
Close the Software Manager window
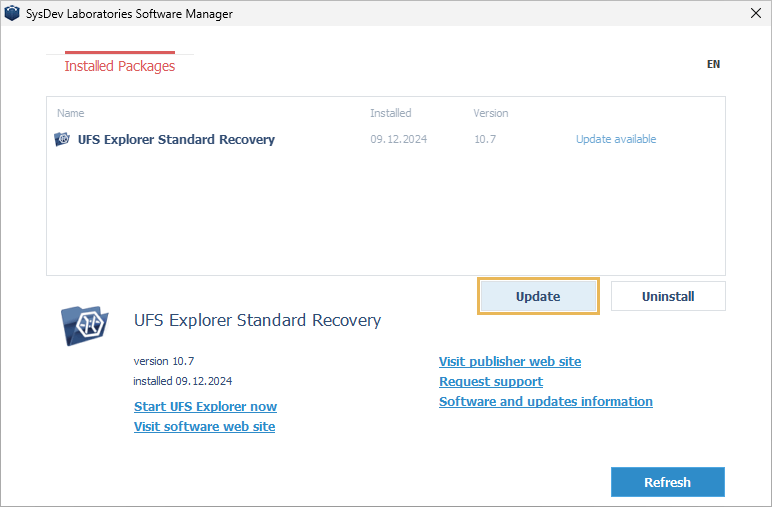[x=752, y=12]
